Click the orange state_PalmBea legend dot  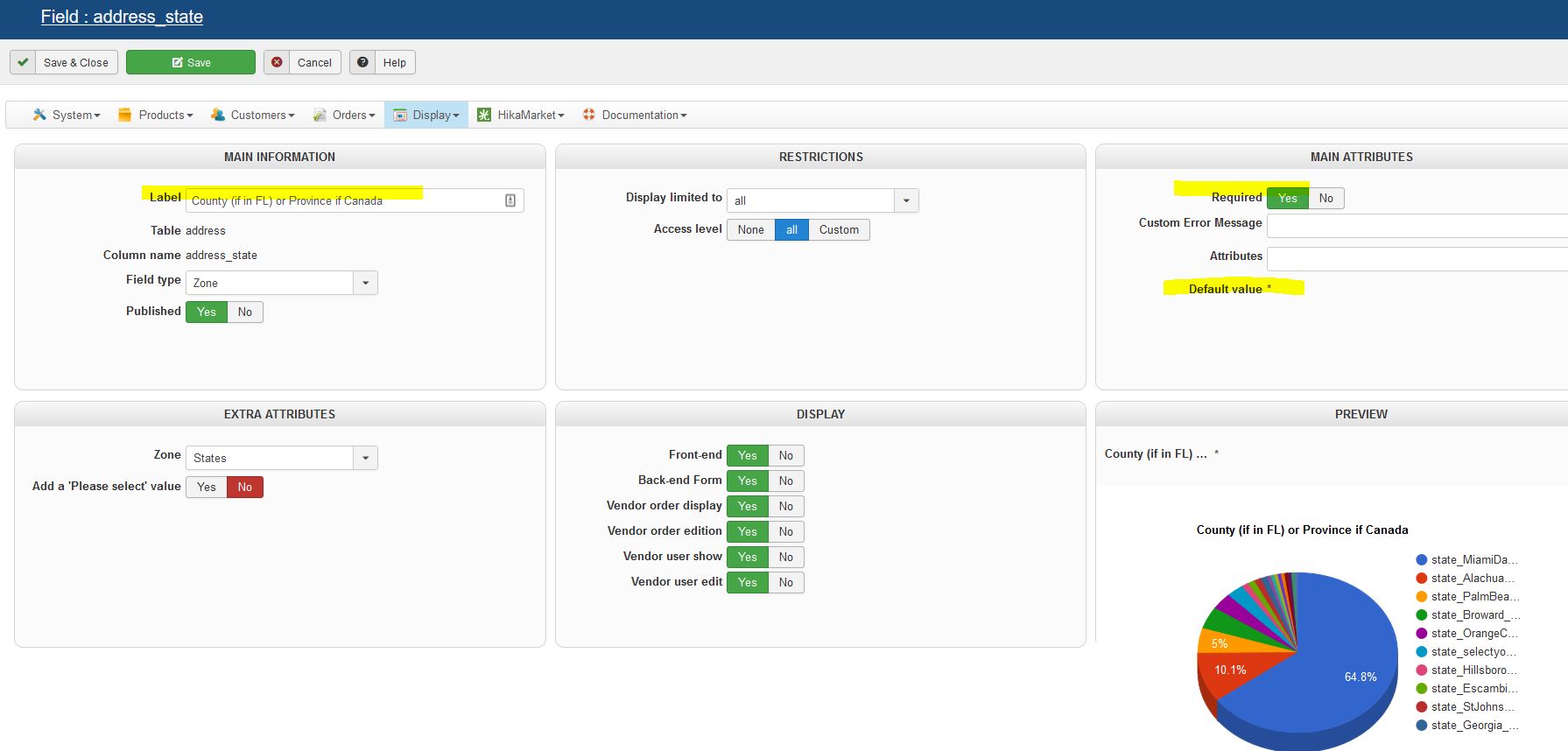(x=1422, y=597)
